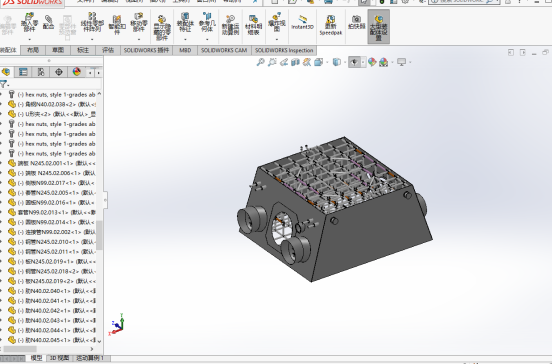Click the right arrow of manager tabs
Viewport: 552px width, 364px height.
click(x=99, y=73)
